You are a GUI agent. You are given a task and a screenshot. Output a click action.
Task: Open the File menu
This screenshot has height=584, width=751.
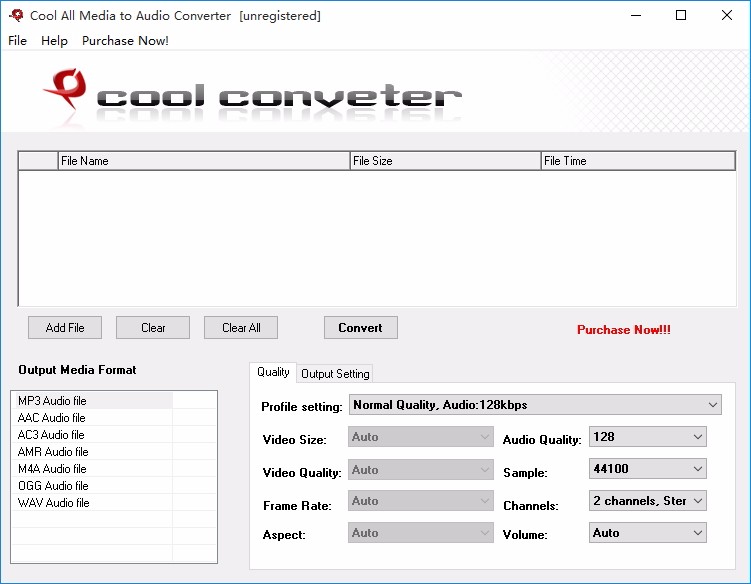point(17,41)
